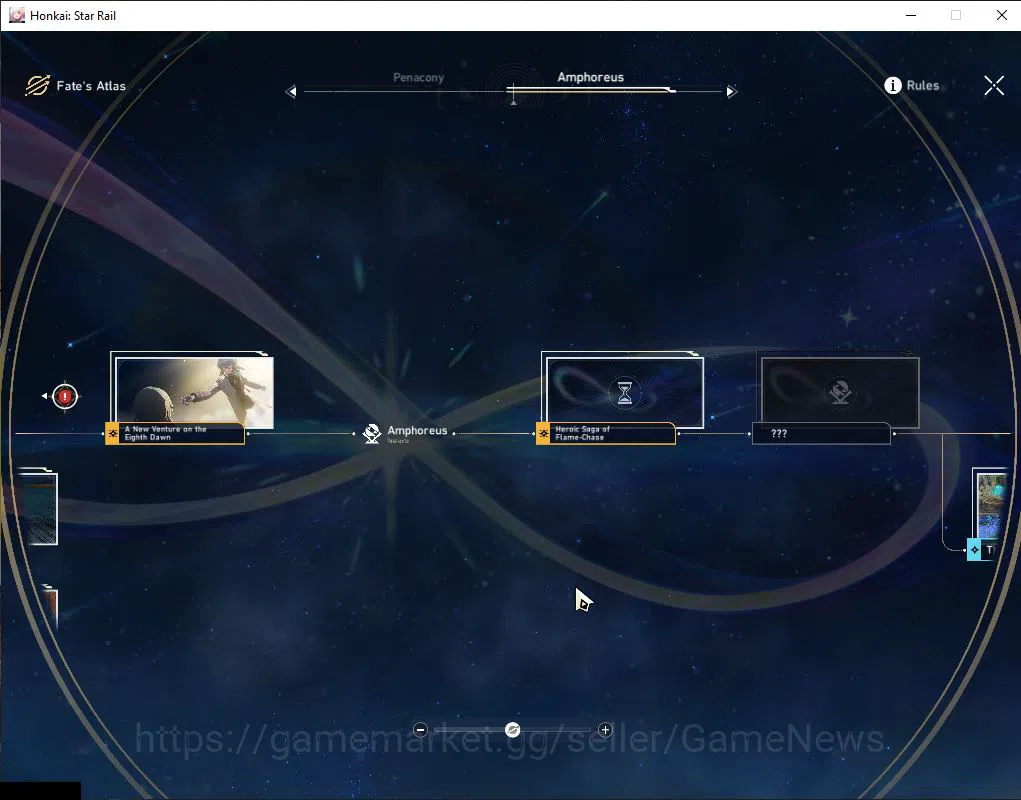This screenshot has width=1021, height=800.
Task: Click the gold mission icon beside Eighth Dawn label
Action: [112, 434]
